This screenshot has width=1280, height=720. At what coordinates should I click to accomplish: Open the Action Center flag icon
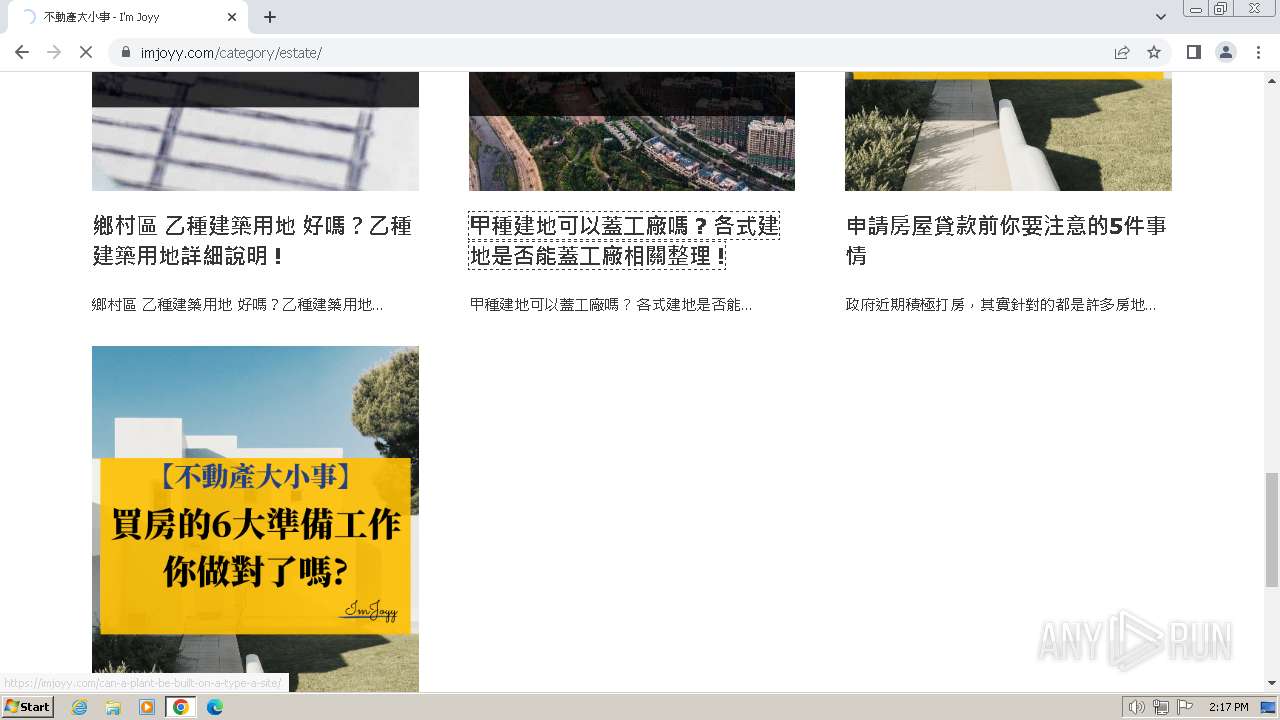pyautogui.click(x=1185, y=707)
